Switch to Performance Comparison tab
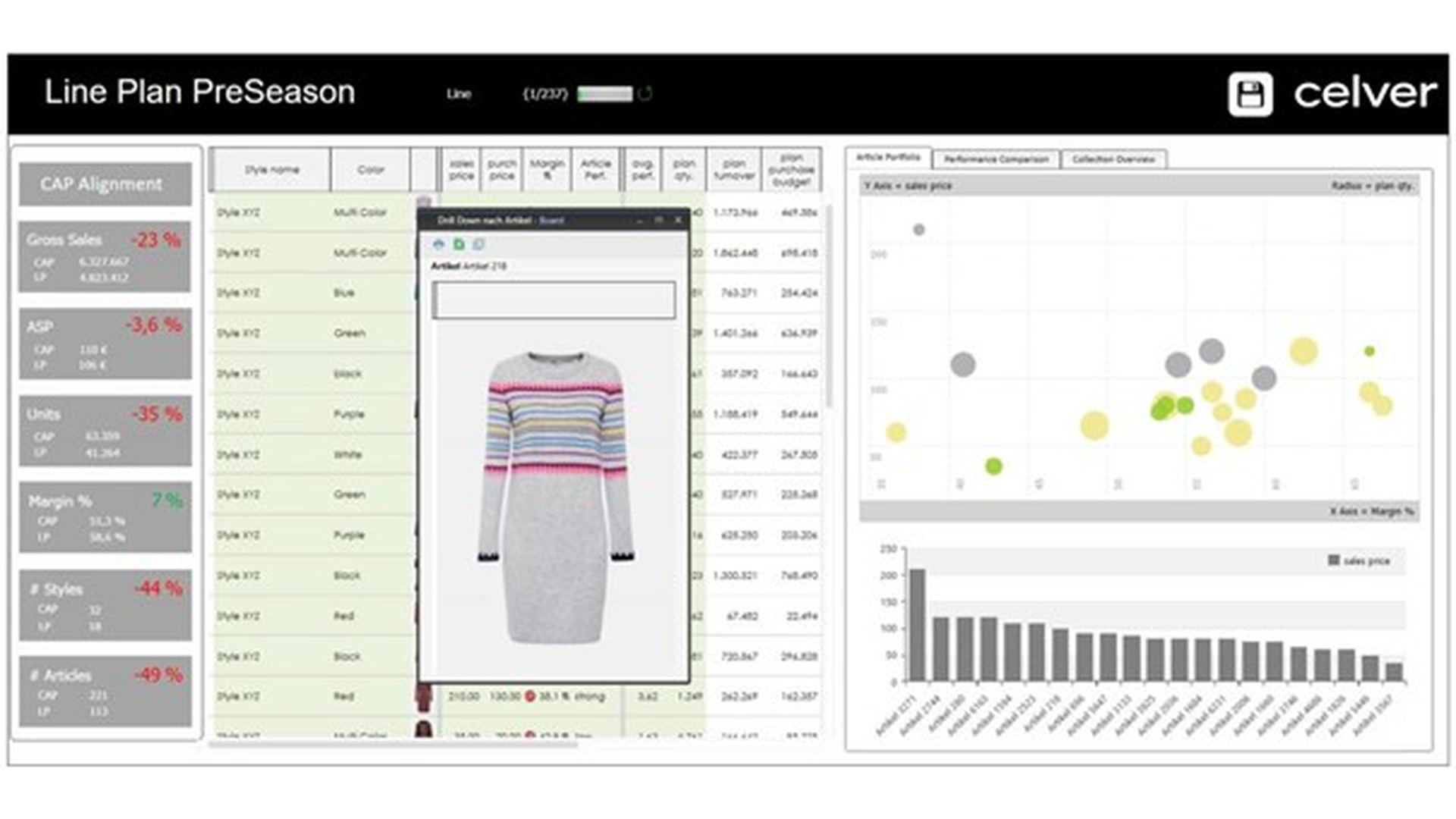The height and width of the screenshot is (819, 1456). point(995,159)
